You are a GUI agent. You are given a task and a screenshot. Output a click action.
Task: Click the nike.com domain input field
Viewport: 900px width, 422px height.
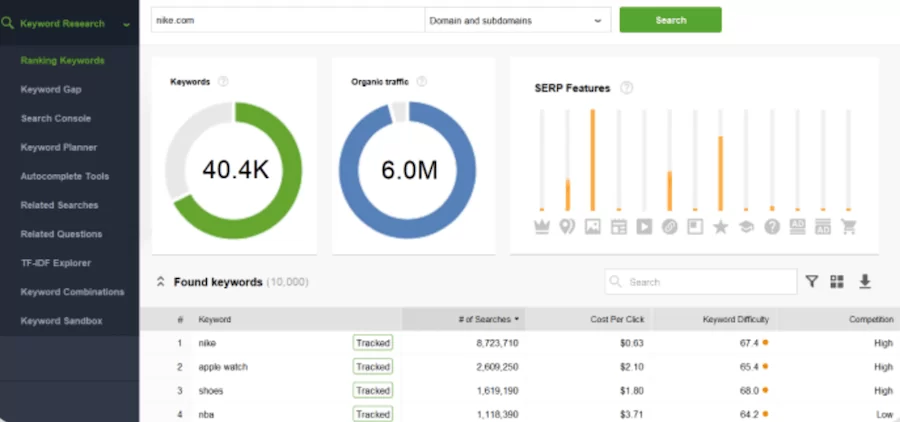click(288, 21)
